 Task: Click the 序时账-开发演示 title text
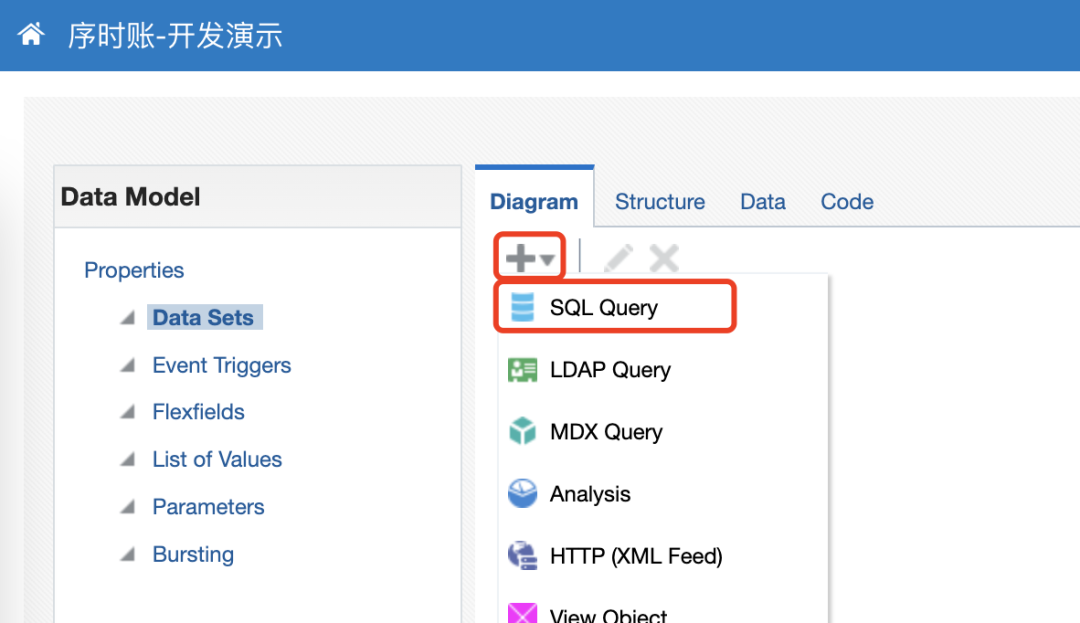(175, 35)
